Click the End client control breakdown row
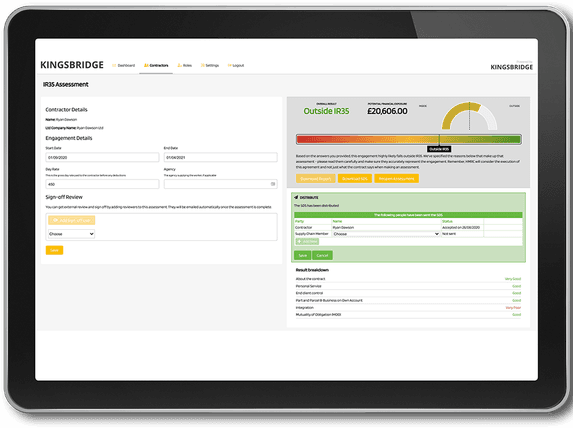 tap(408, 293)
